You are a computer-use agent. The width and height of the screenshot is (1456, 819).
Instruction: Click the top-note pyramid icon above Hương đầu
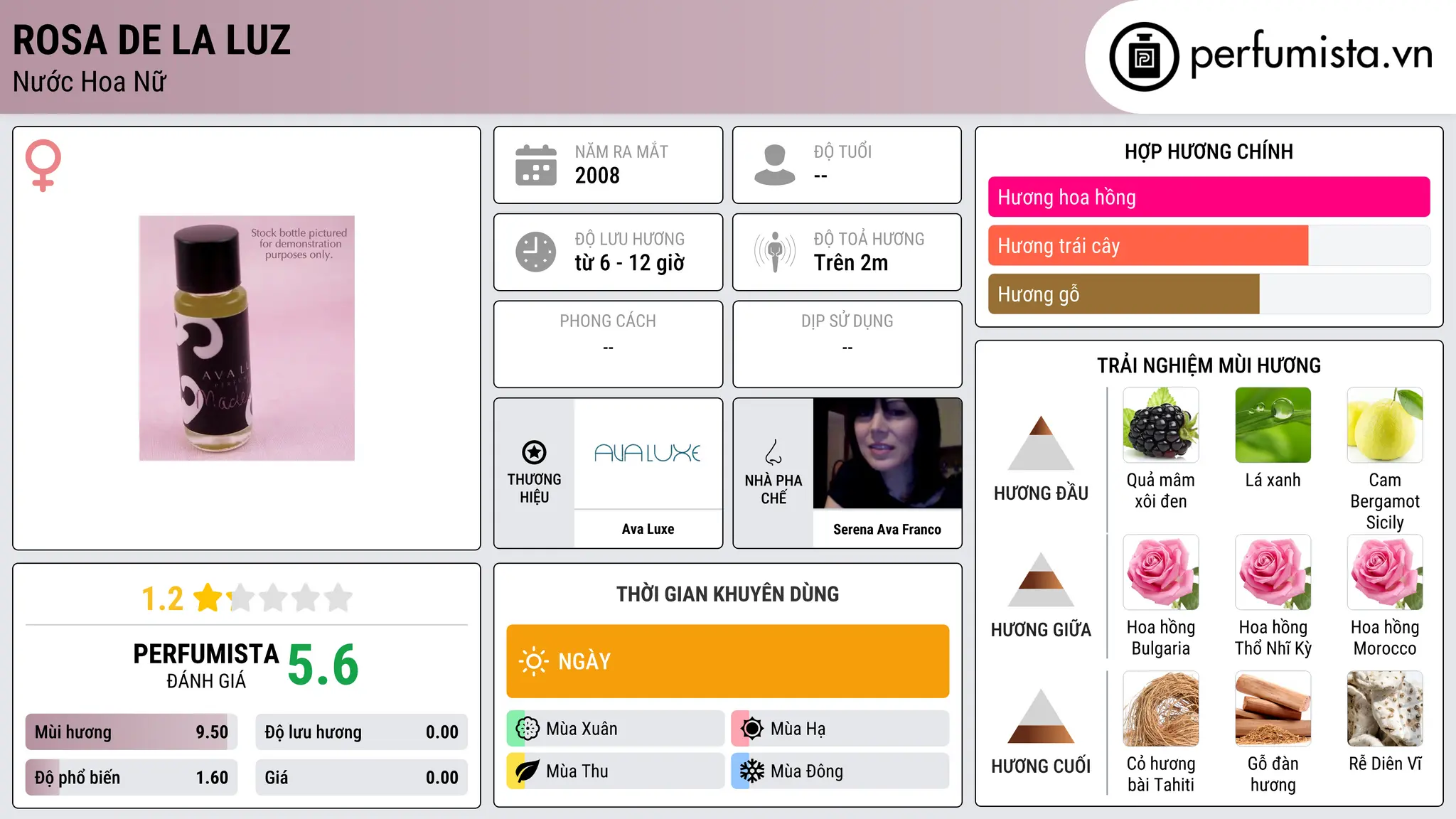click(1041, 443)
